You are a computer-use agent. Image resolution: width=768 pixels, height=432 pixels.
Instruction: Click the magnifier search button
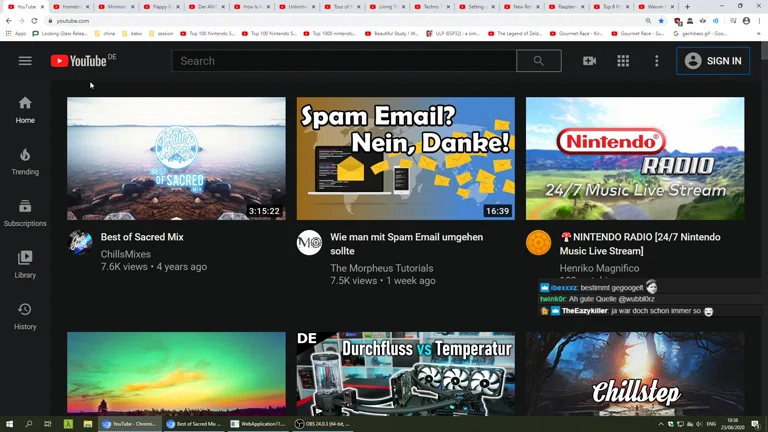point(539,61)
